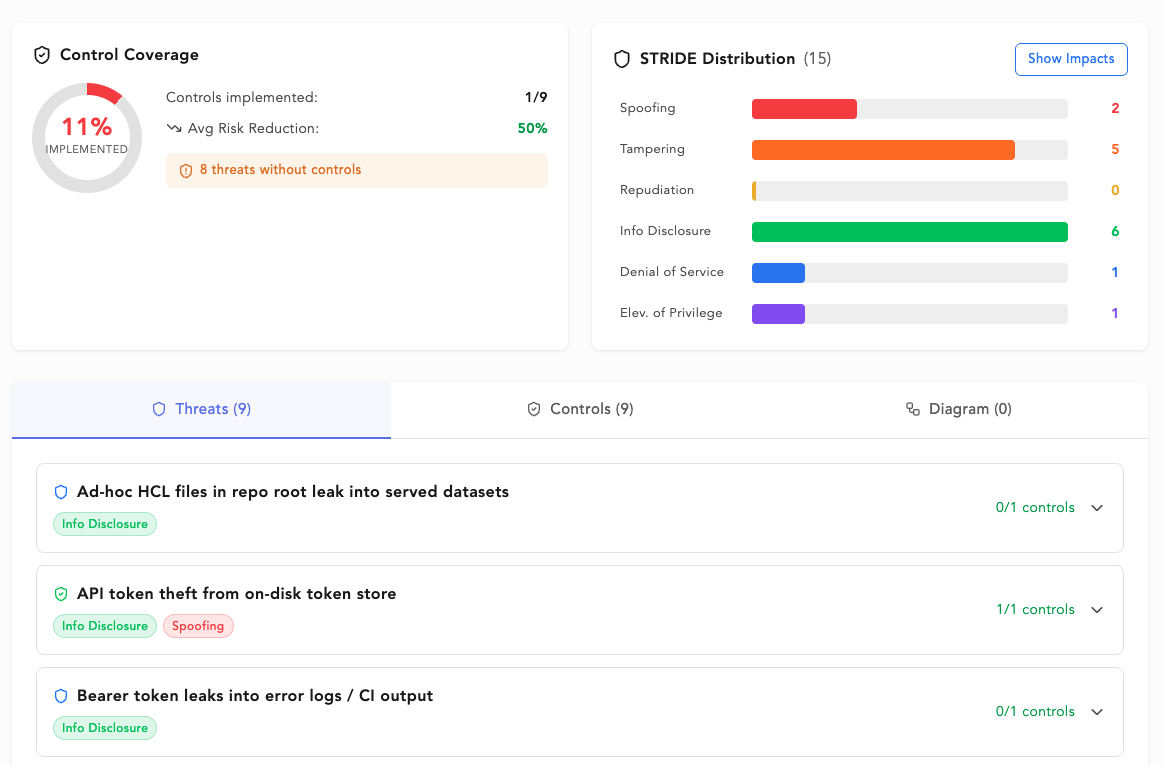Click the diagram icon in the Diagram tab
The width and height of the screenshot is (1163, 765).
tap(913, 410)
